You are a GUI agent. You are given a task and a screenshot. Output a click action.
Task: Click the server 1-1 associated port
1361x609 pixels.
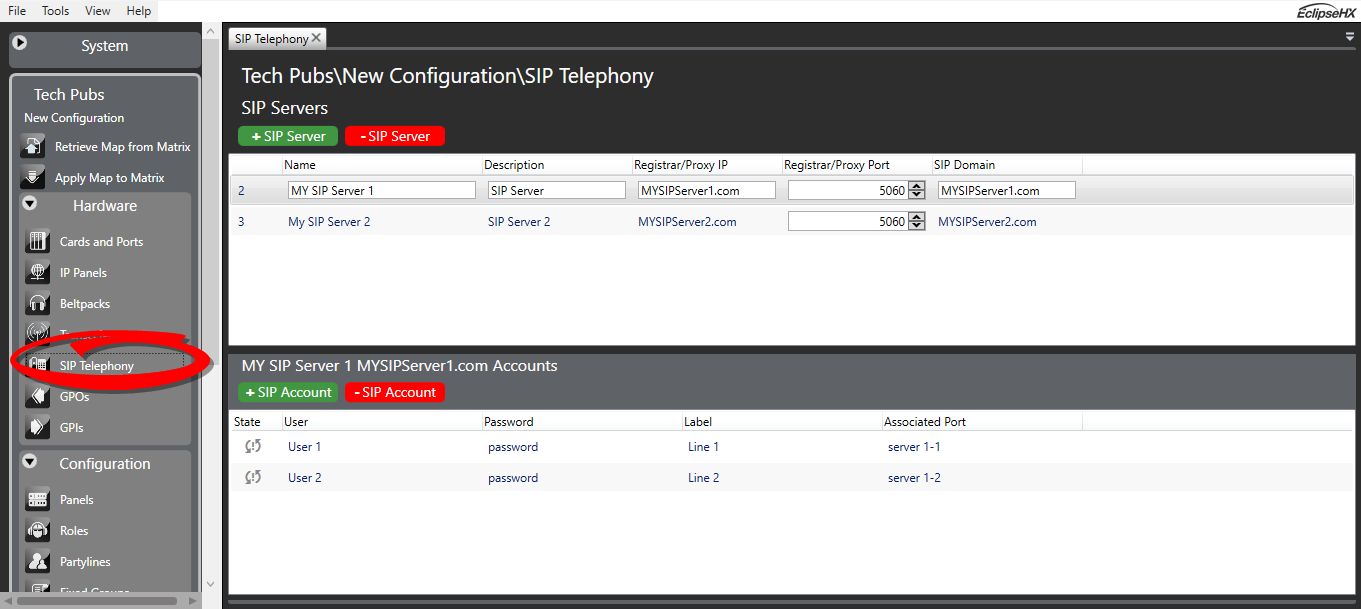click(914, 447)
